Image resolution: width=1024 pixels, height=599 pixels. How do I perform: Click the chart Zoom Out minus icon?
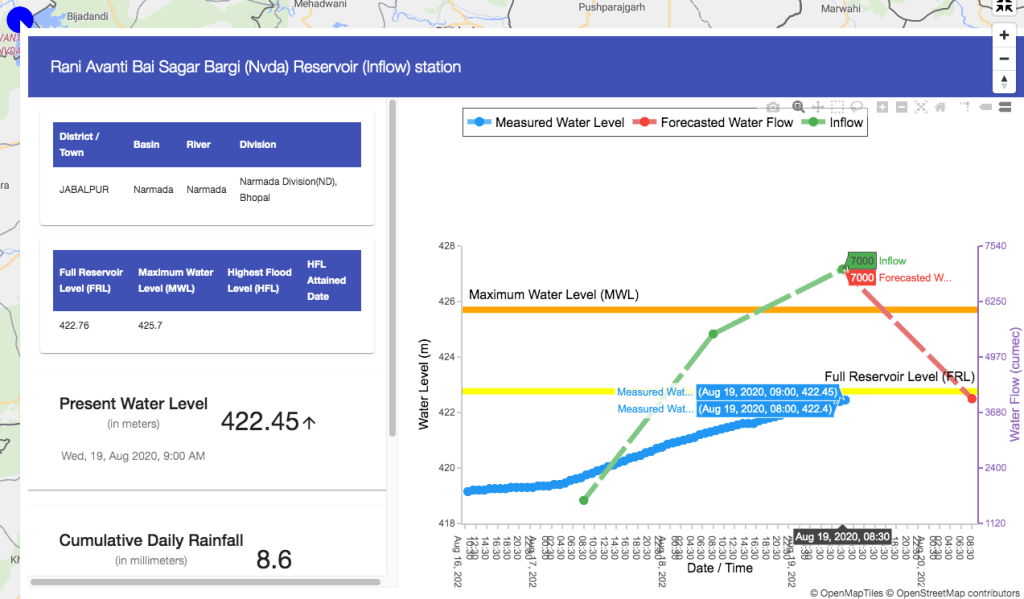point(901,107)
